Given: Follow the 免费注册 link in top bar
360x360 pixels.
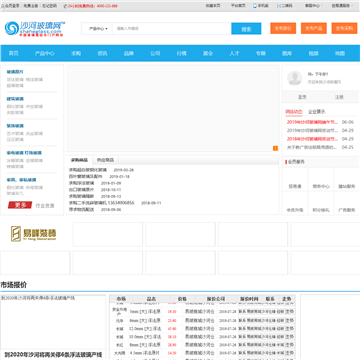Looking at the screenshot, I should click(30, 6).
